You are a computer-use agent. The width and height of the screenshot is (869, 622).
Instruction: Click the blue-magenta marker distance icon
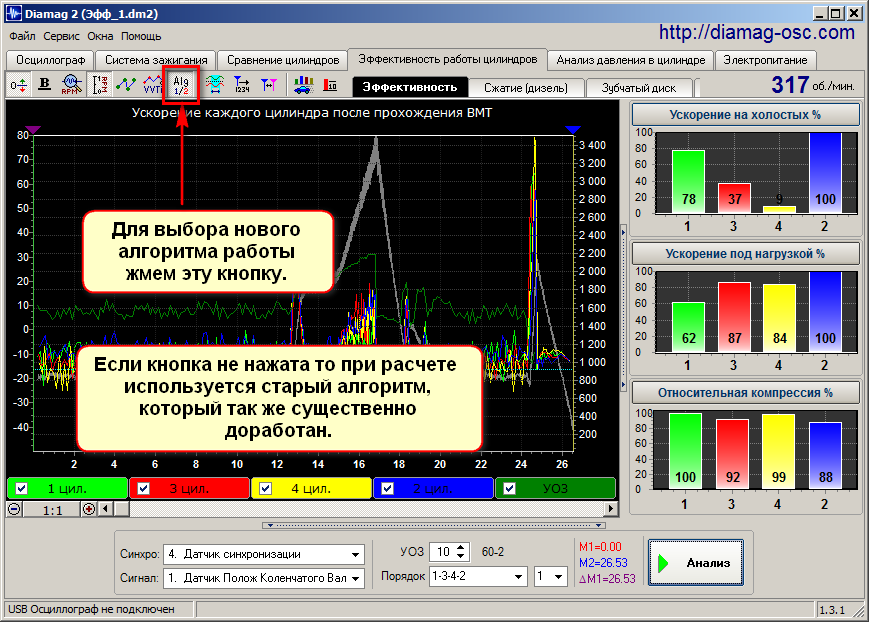269,85
